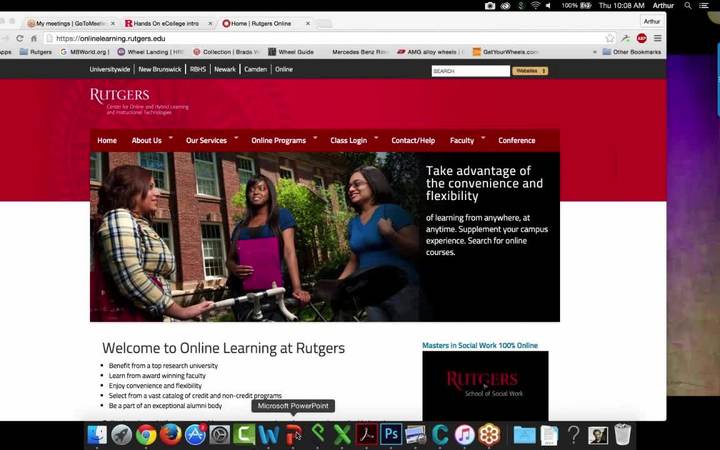
Task: Close the Hands On eCollege intro tab
Action: tap(210, 23)
